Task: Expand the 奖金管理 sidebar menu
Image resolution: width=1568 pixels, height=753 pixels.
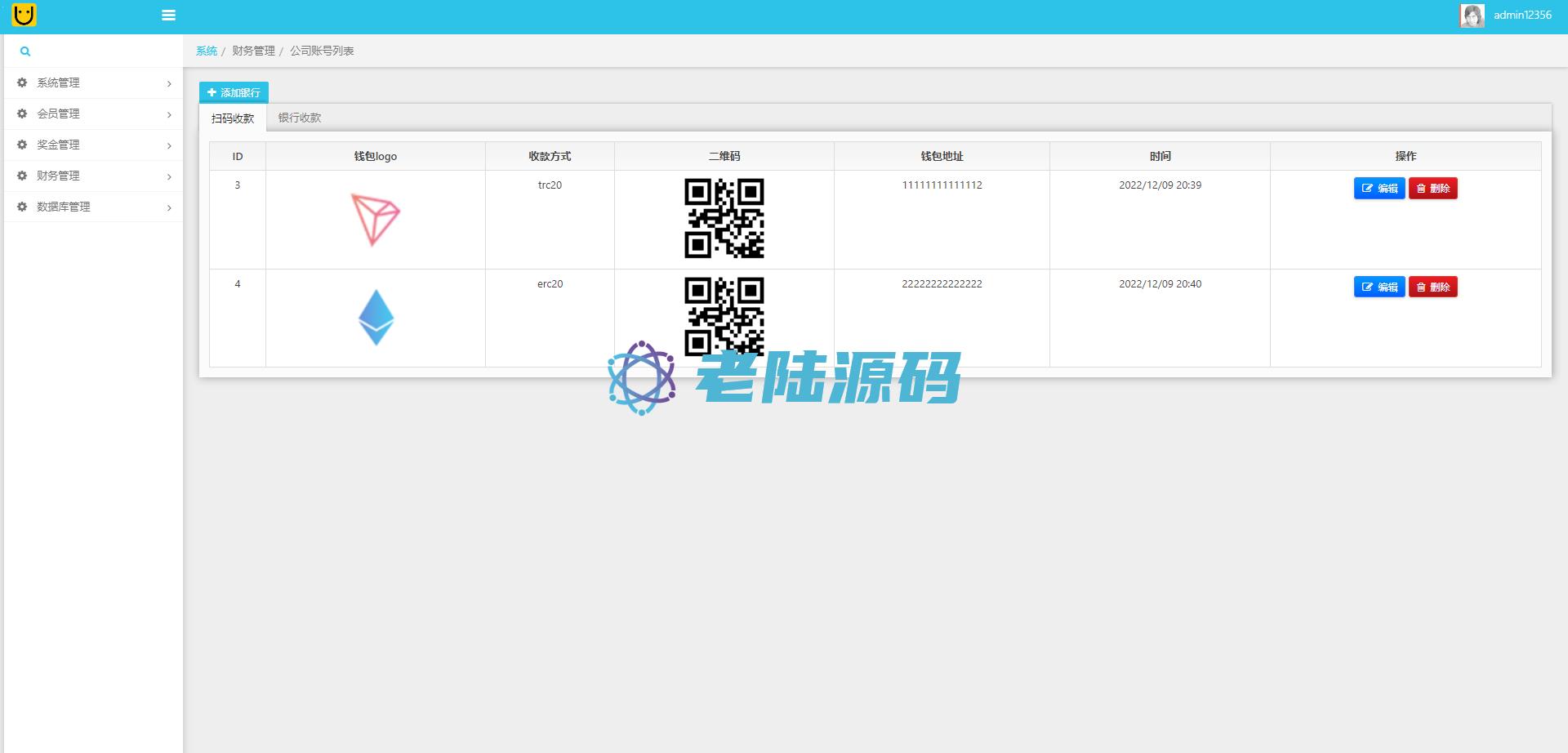Action: click(x=58, y=145)
